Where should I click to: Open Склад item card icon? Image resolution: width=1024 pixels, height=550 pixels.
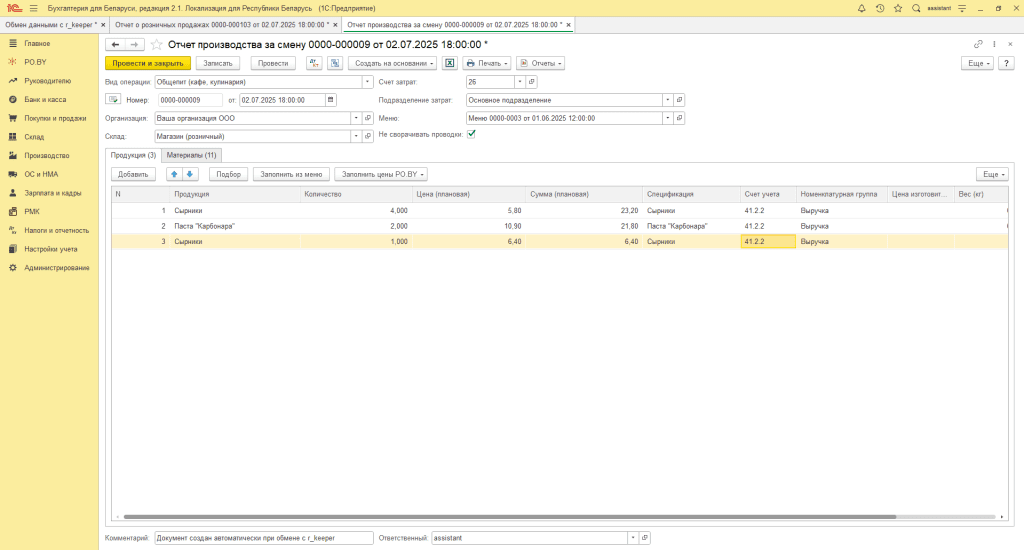(x=368, y=137)
